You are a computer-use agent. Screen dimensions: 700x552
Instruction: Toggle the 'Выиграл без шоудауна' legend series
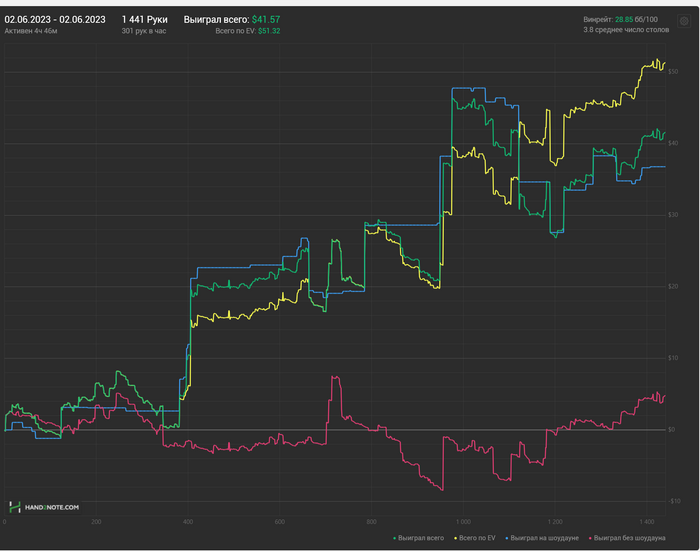(627, 538)
